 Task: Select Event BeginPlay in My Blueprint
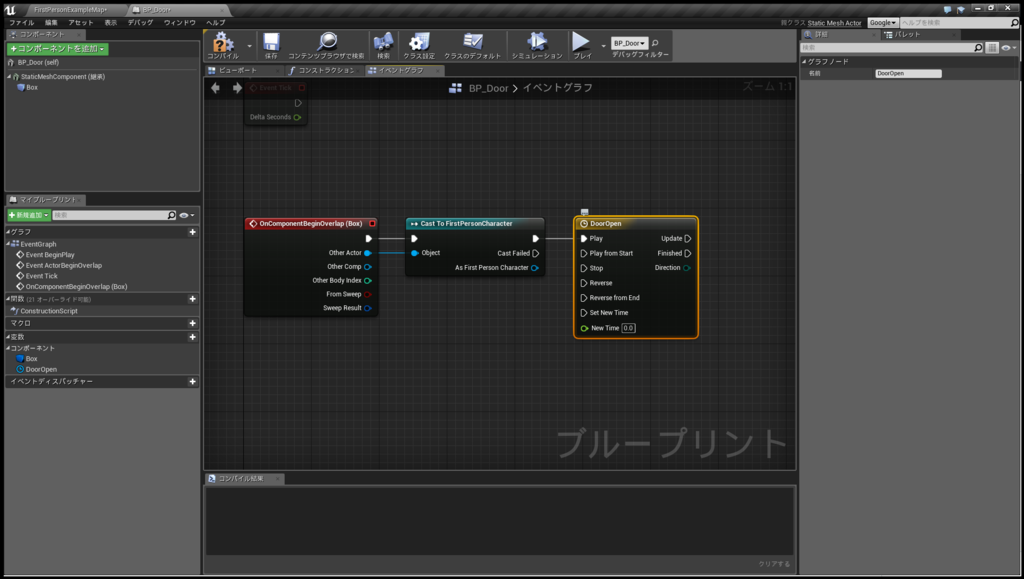pyautogui.click(x=50, y=255)
